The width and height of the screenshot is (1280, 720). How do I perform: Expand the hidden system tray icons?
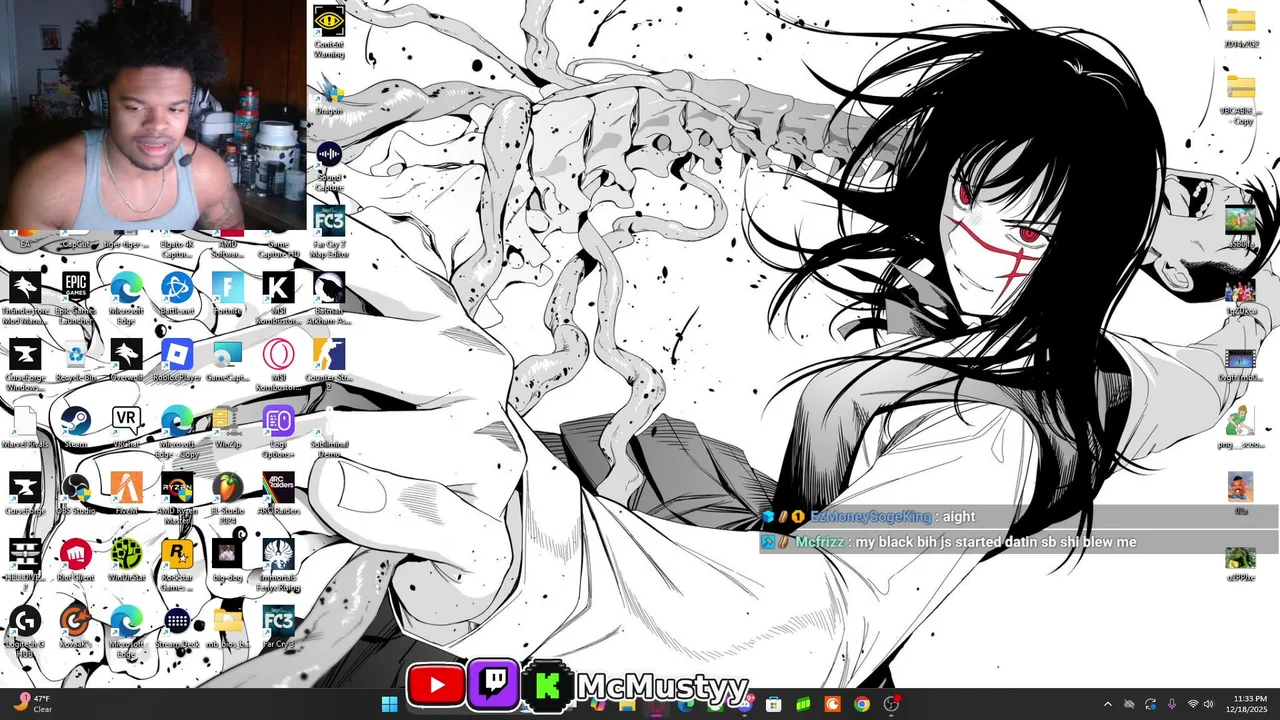coord(1107,704)
